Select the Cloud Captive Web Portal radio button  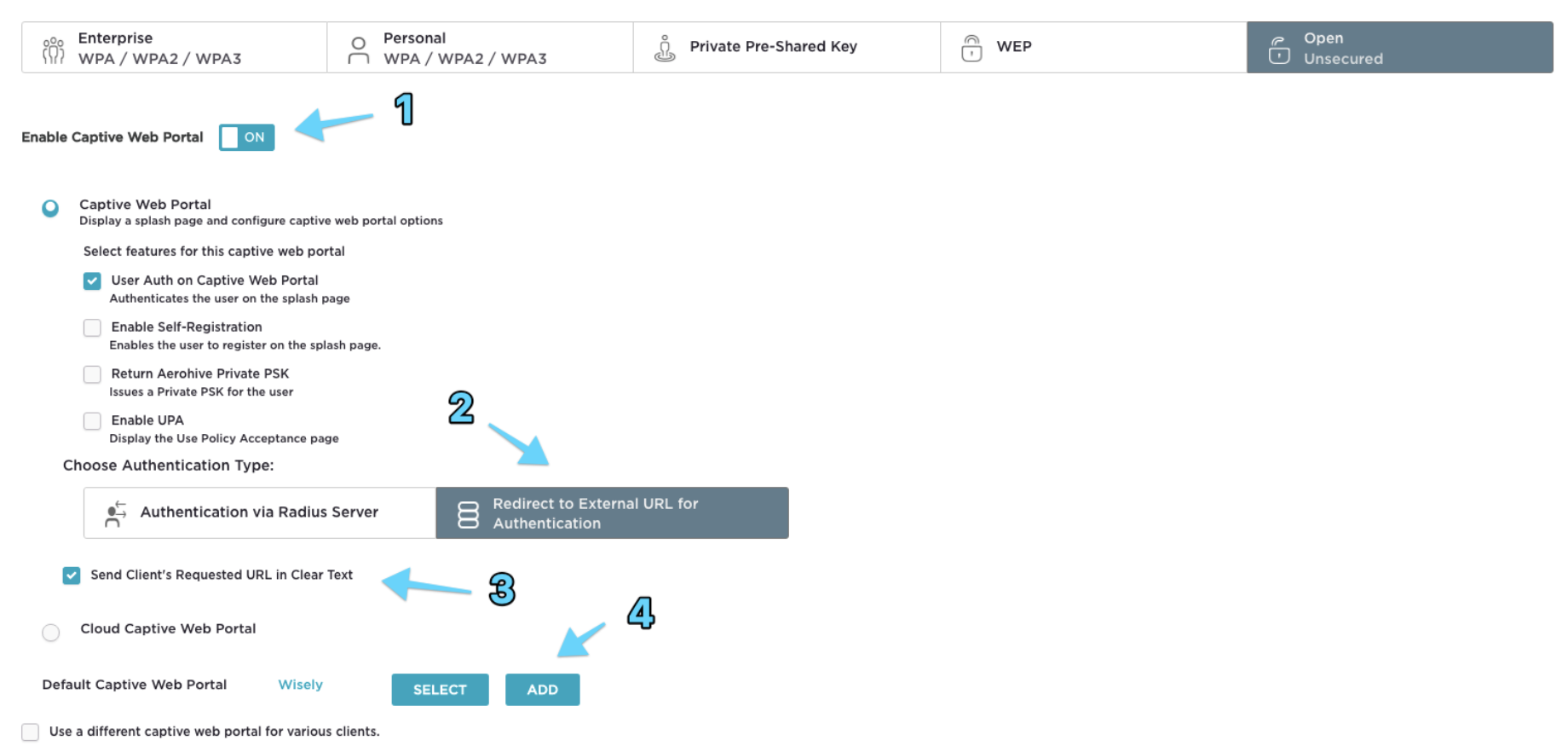tap(51, 633)
